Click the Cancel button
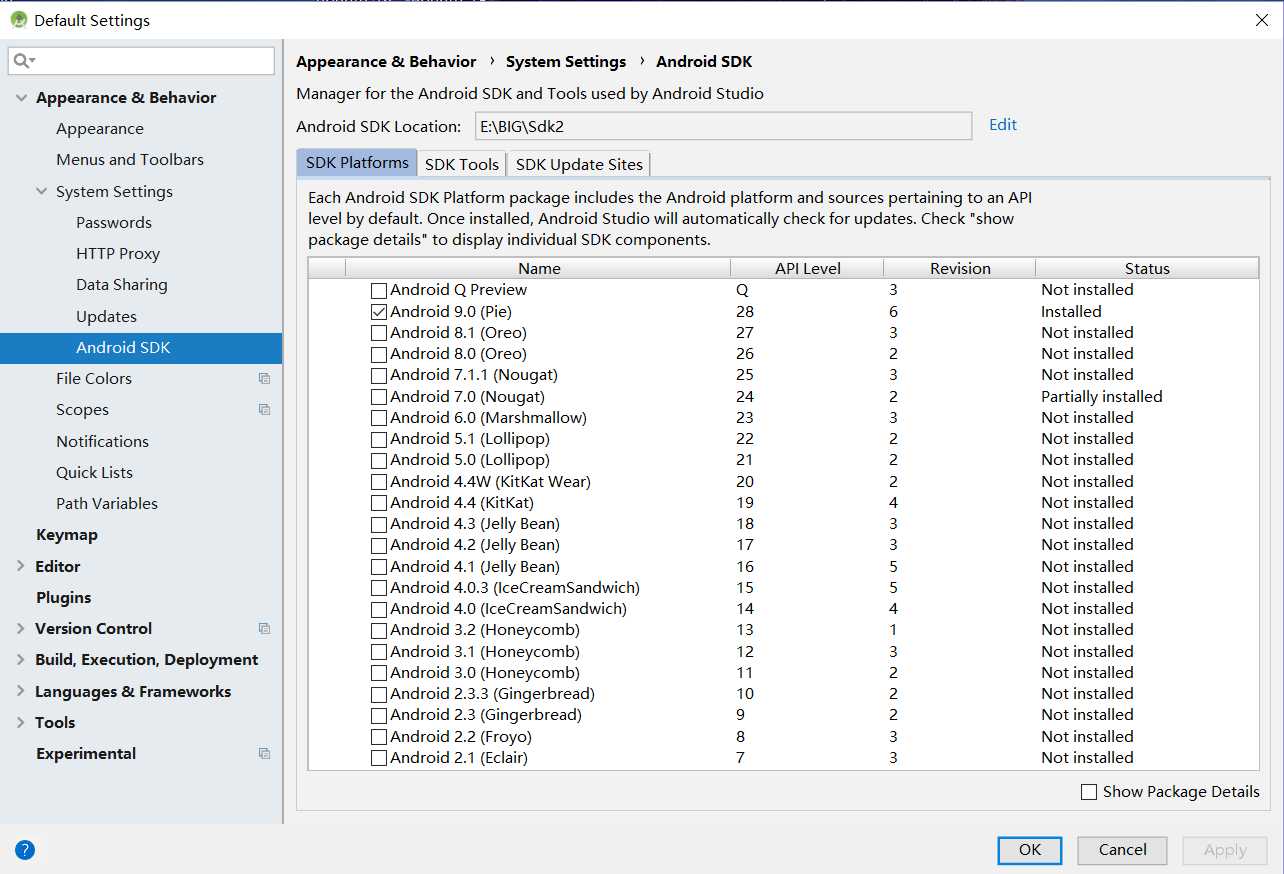The width and height of the screenshot is (1284, 874). pyautogui.click(x=1122, y=850)
